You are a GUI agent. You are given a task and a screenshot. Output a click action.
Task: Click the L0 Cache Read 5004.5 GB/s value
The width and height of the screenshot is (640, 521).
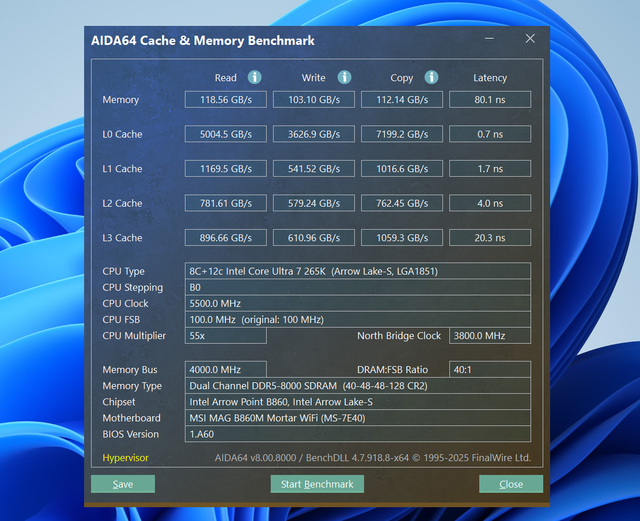[226, 134]
